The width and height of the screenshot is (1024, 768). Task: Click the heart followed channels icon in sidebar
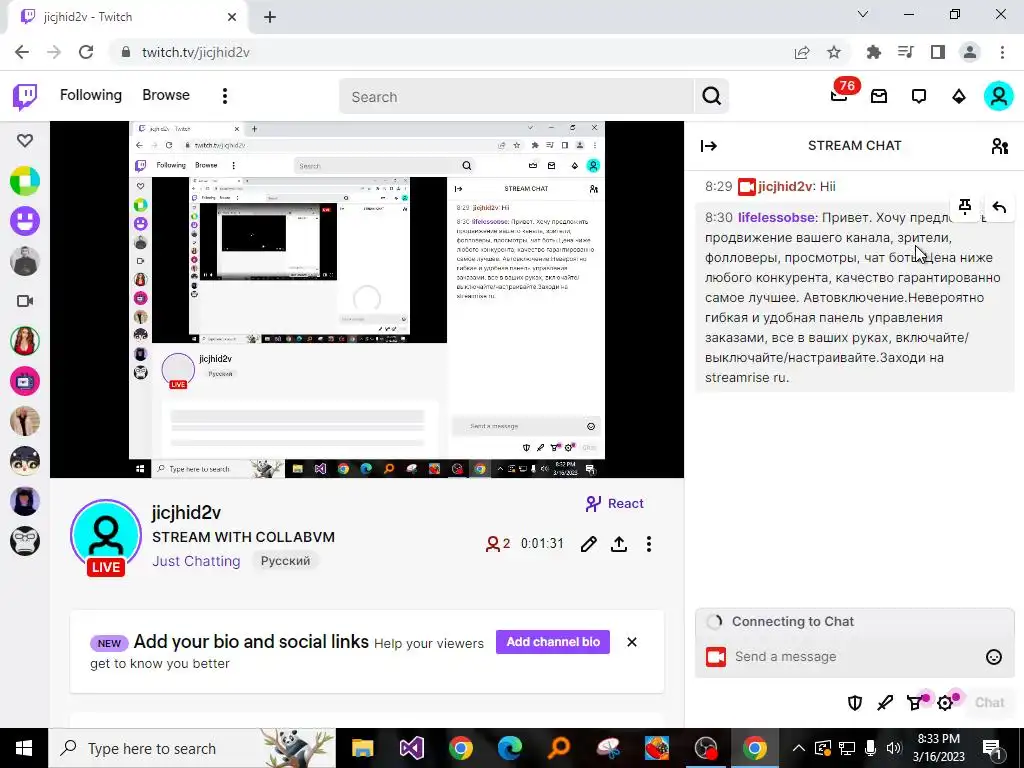(25, 140)
